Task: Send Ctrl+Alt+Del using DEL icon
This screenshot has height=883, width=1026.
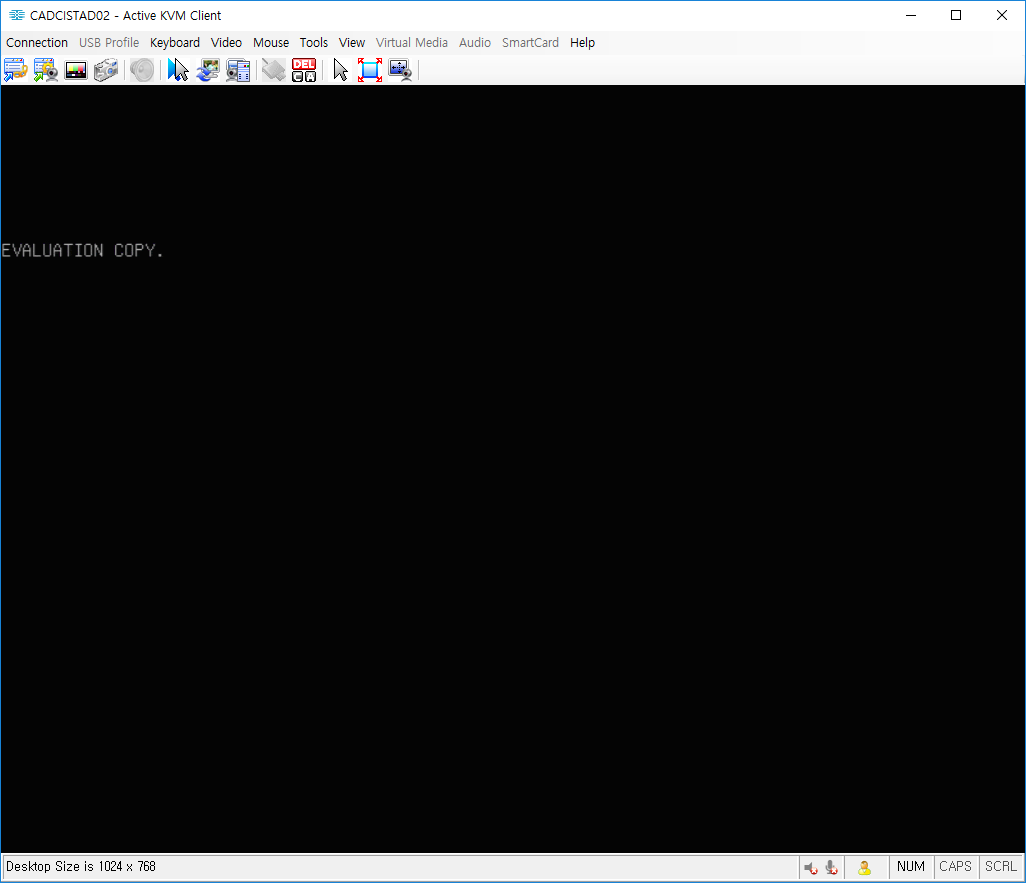Action: pos(304,69)
